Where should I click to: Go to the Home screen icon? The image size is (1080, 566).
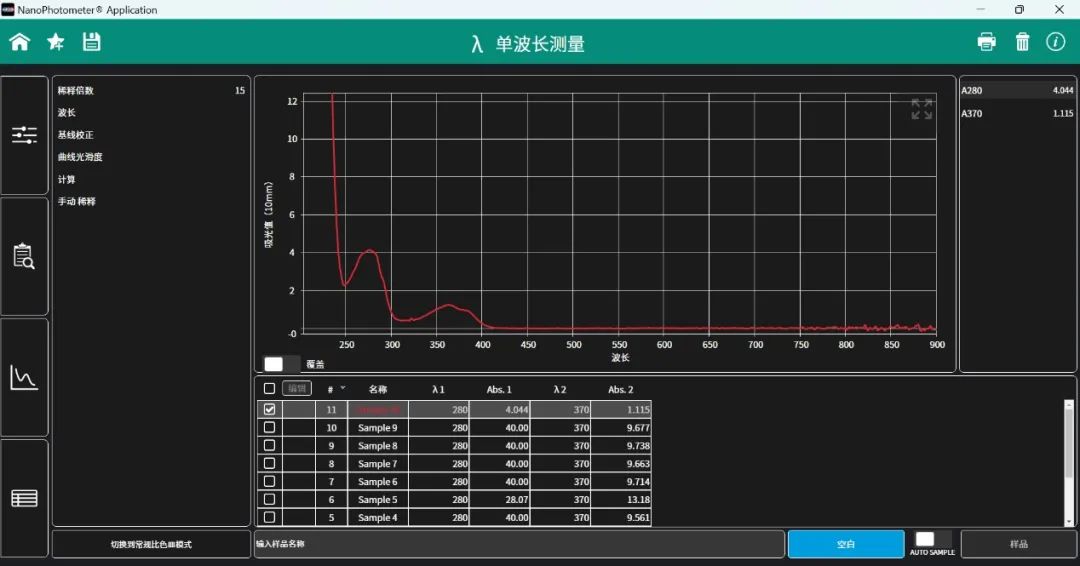(x=19, y=42)
